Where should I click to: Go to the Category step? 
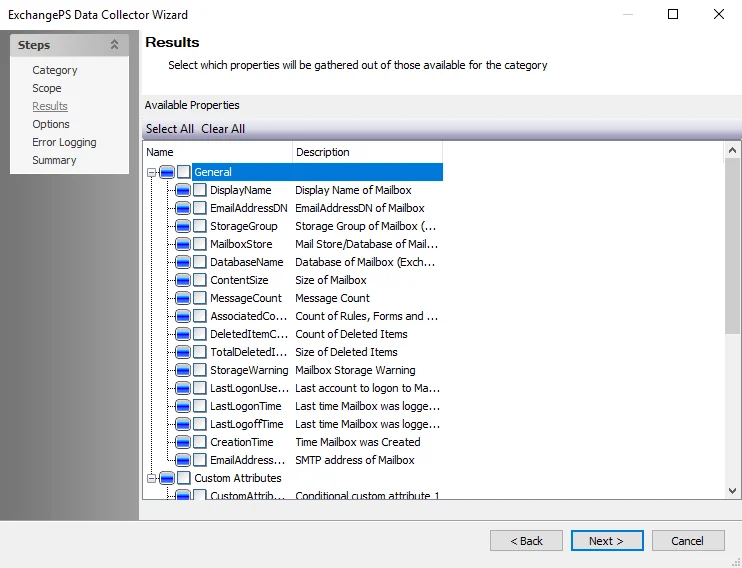pyautogui.click(x=55, y=70)
